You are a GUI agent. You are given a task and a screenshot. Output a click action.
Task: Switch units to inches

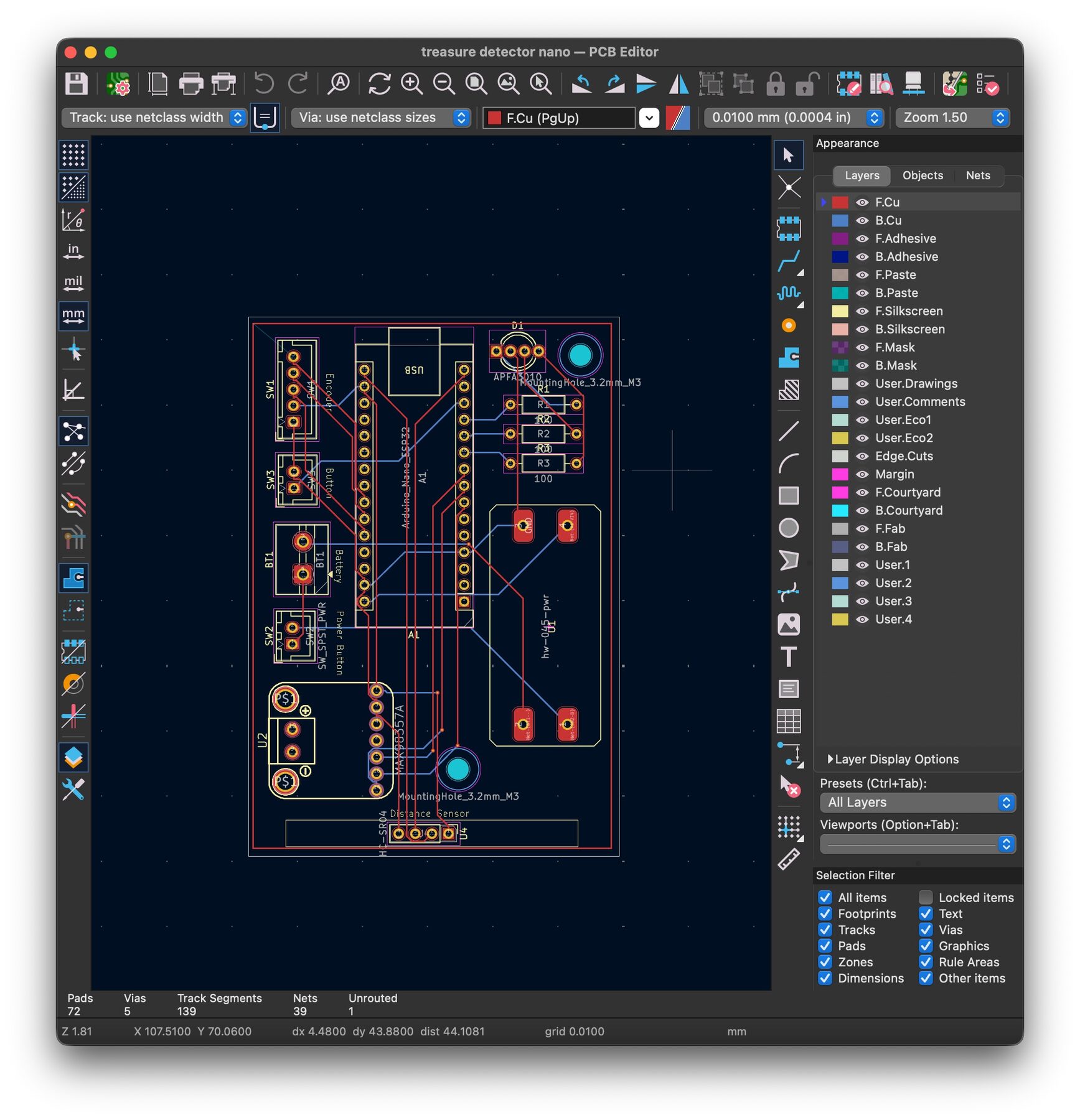click(x=73, y=251)
